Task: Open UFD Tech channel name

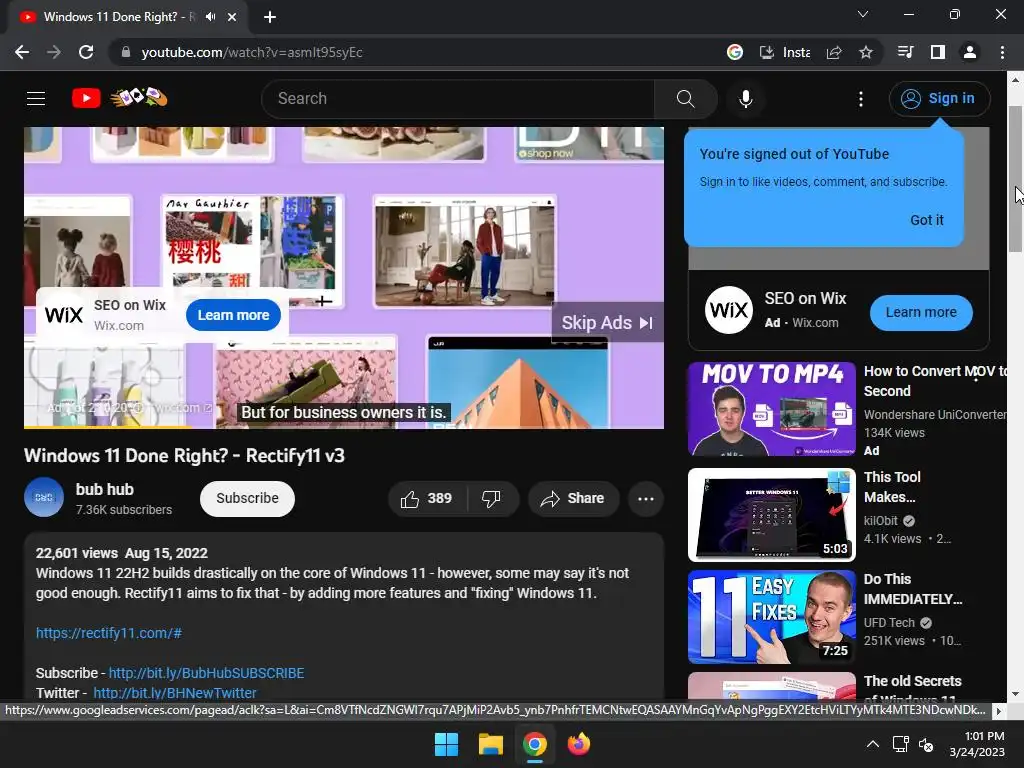Action: coord(889,623)
